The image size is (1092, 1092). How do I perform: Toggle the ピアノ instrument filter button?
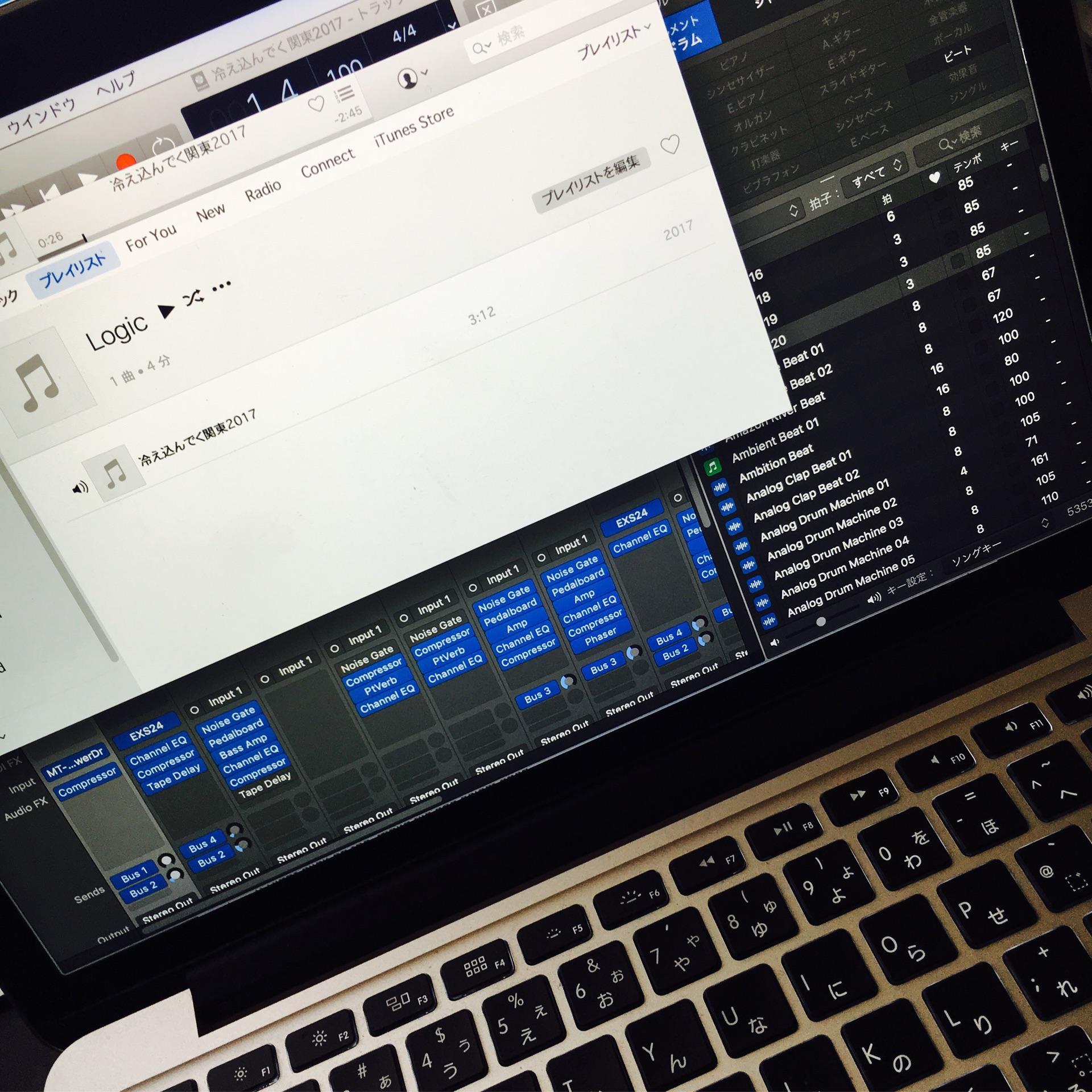point(734,61)
